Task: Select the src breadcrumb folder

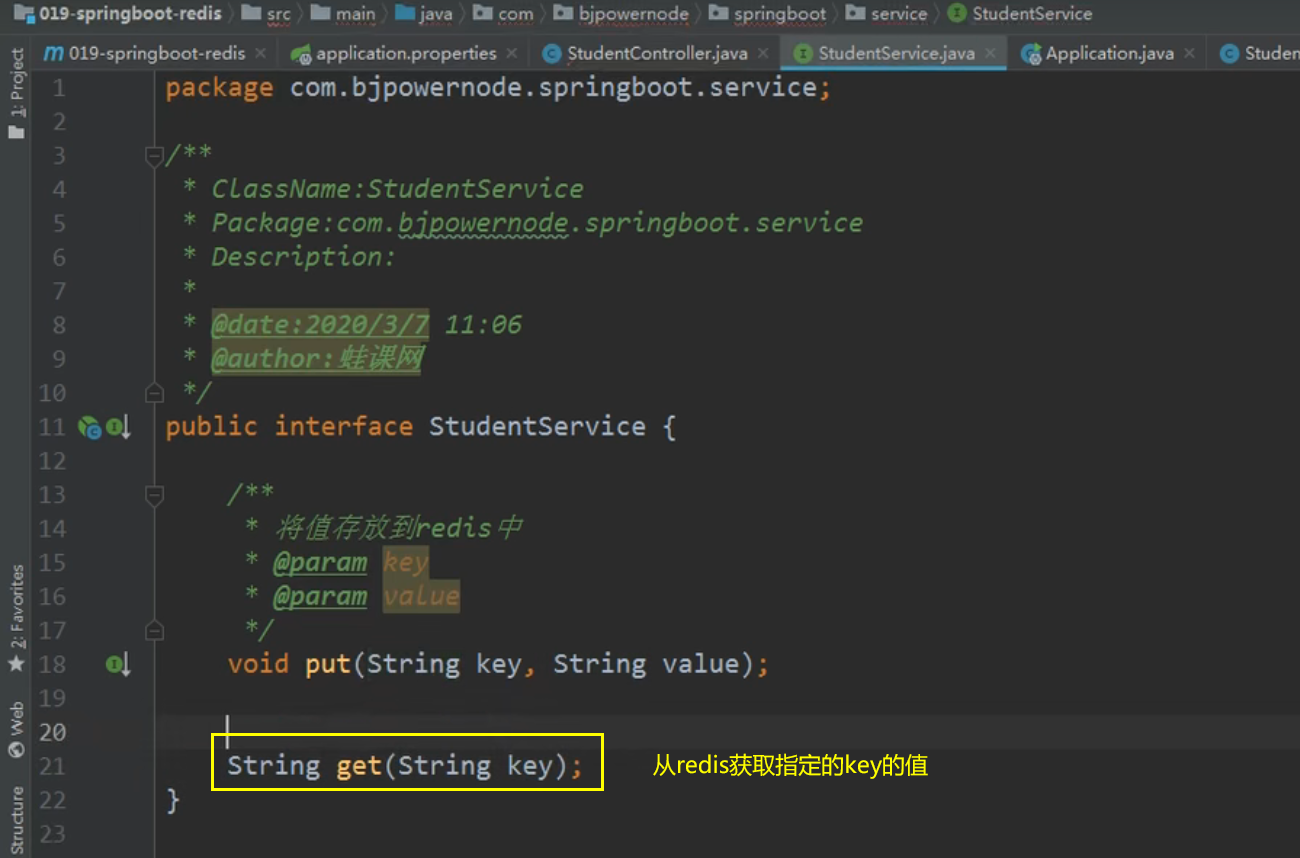Action: [267, 13]
